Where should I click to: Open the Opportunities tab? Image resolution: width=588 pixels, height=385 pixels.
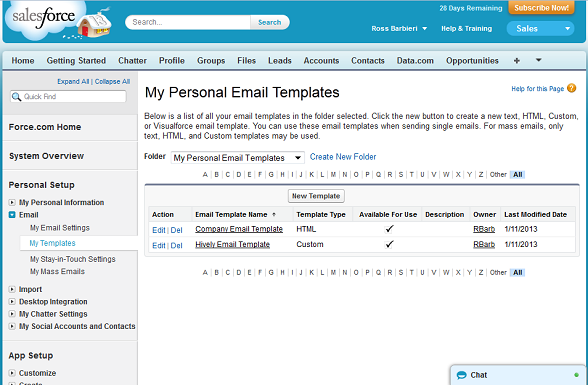tap(472, 61)
